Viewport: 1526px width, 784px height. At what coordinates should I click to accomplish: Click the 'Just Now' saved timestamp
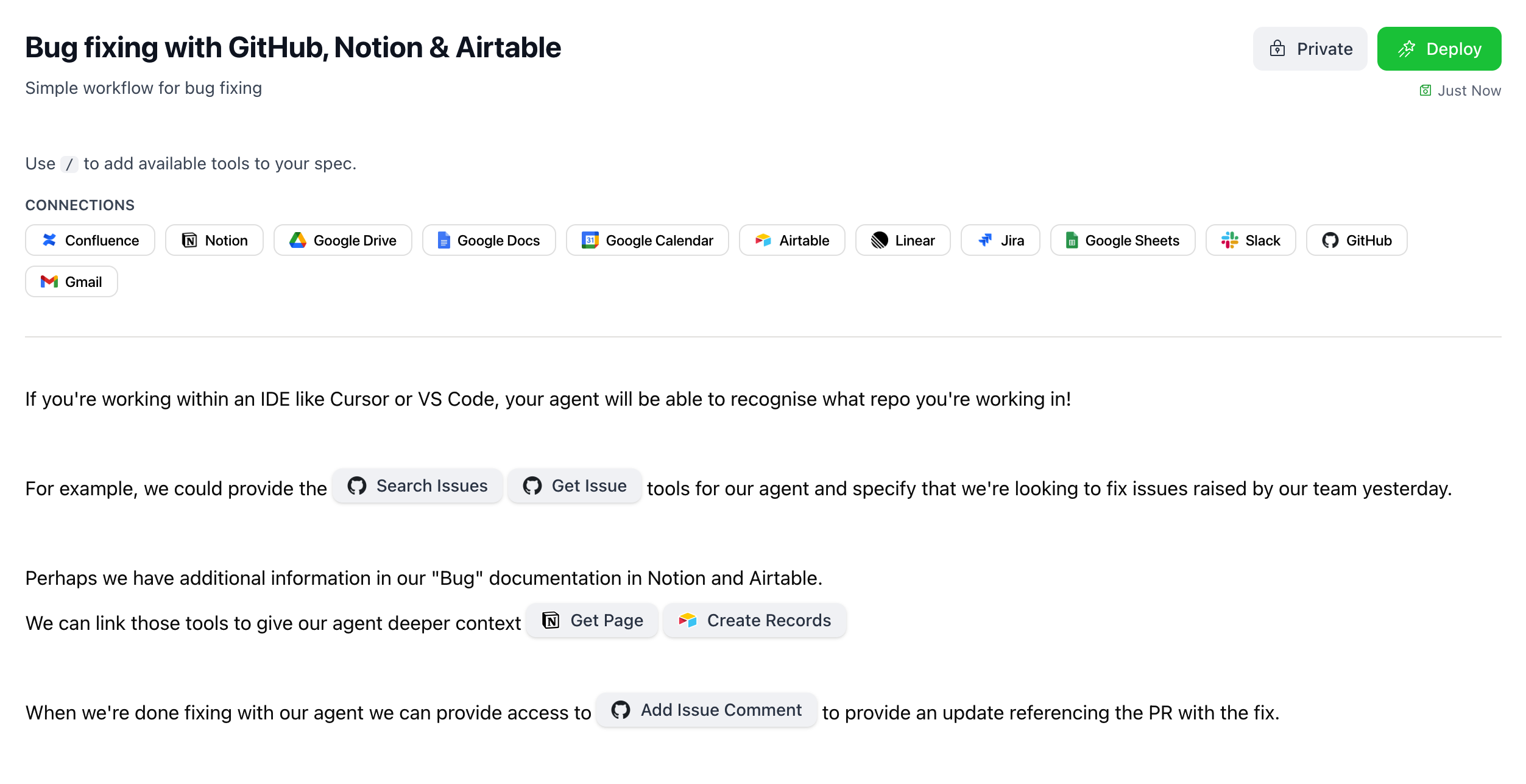tap(1469, 91)
